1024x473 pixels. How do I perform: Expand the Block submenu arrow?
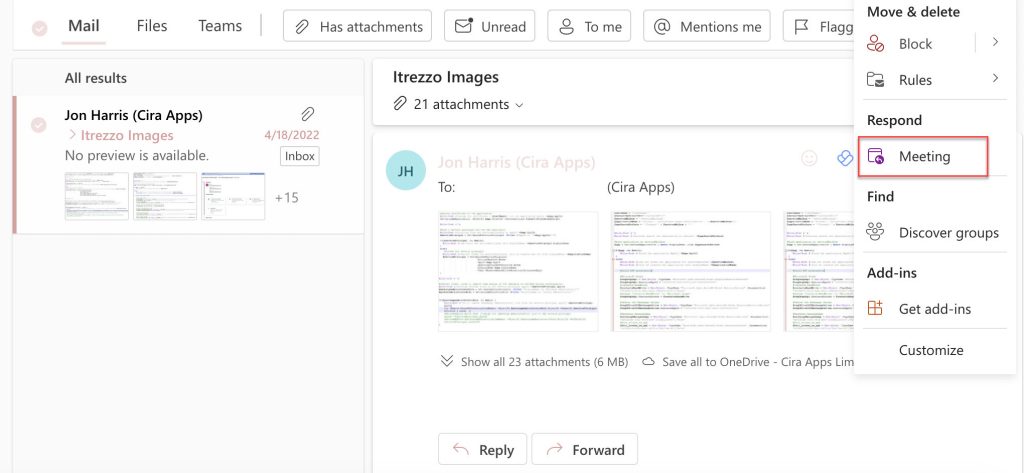pos(995,43)
